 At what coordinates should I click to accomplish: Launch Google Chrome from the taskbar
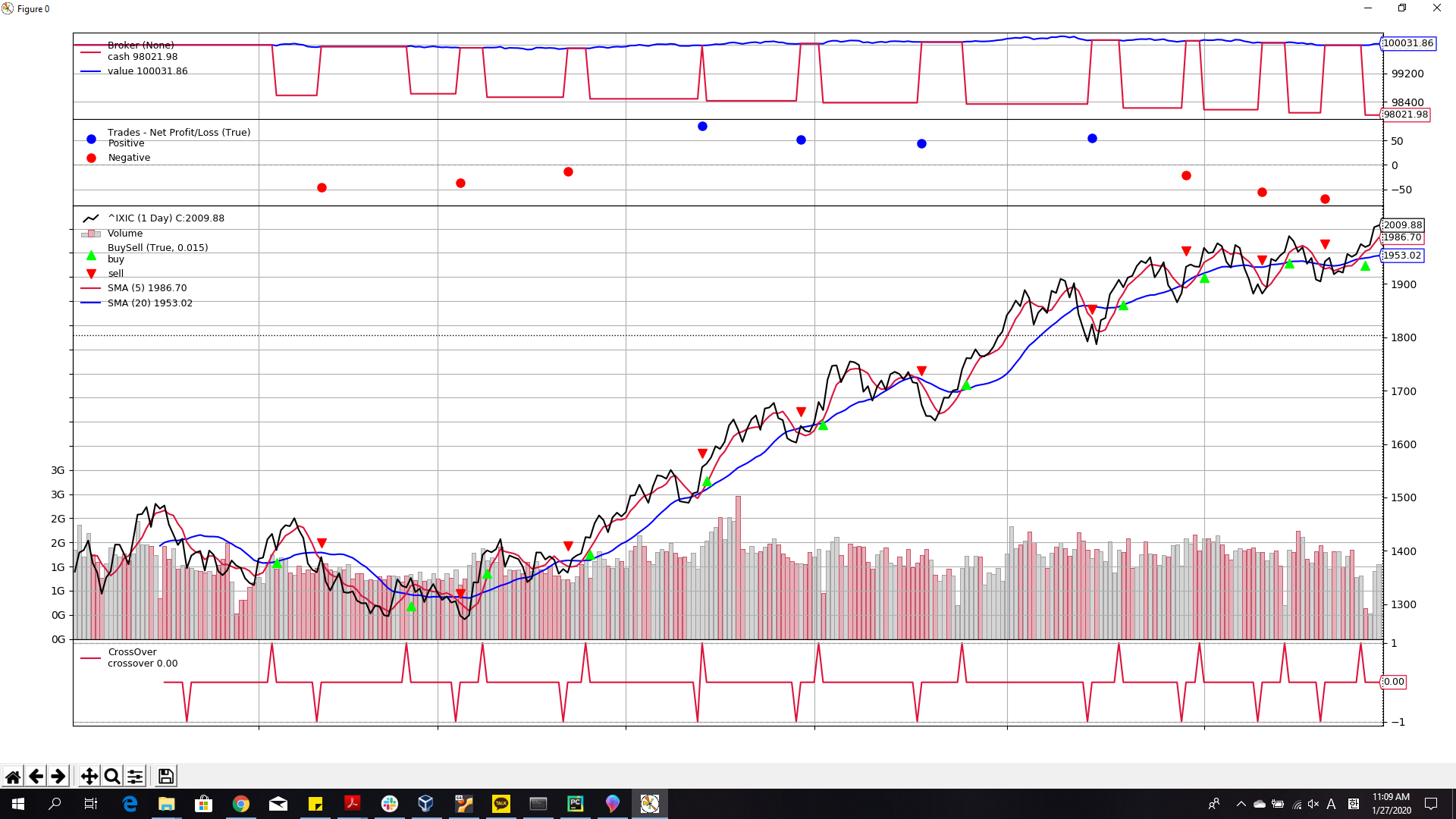241,804
